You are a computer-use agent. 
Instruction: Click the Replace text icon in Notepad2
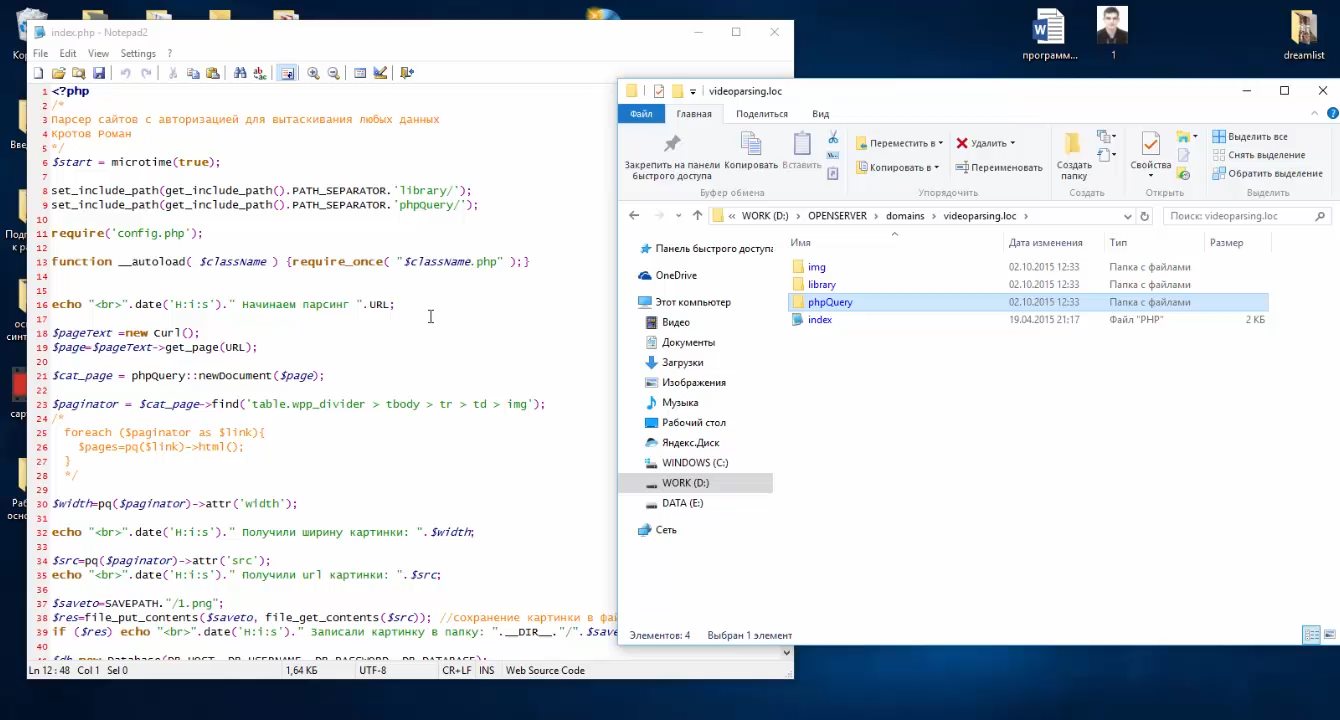pyautogui.click(x=261, y=73)
